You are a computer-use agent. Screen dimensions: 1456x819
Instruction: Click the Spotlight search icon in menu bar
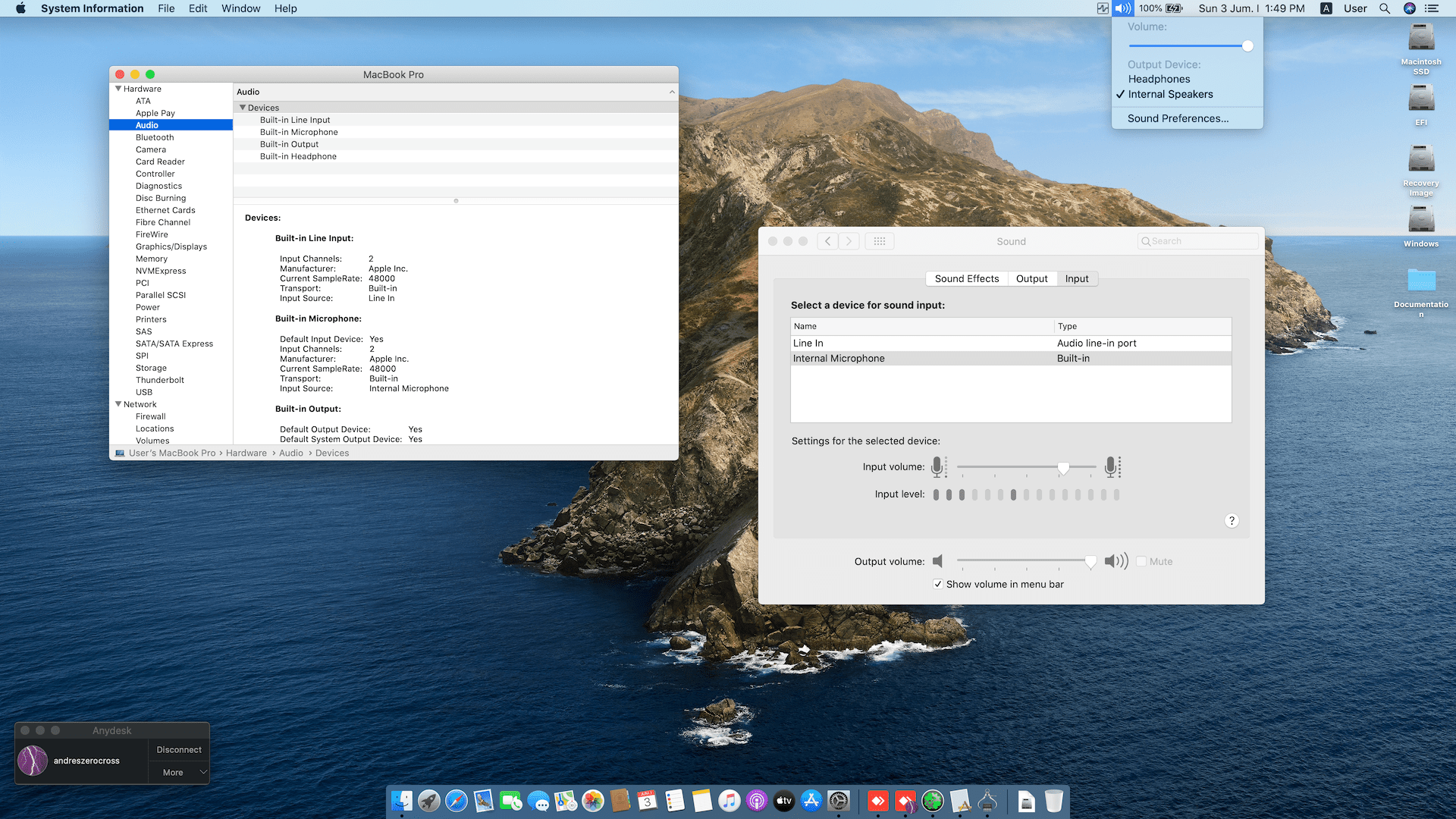point(1385,8)
